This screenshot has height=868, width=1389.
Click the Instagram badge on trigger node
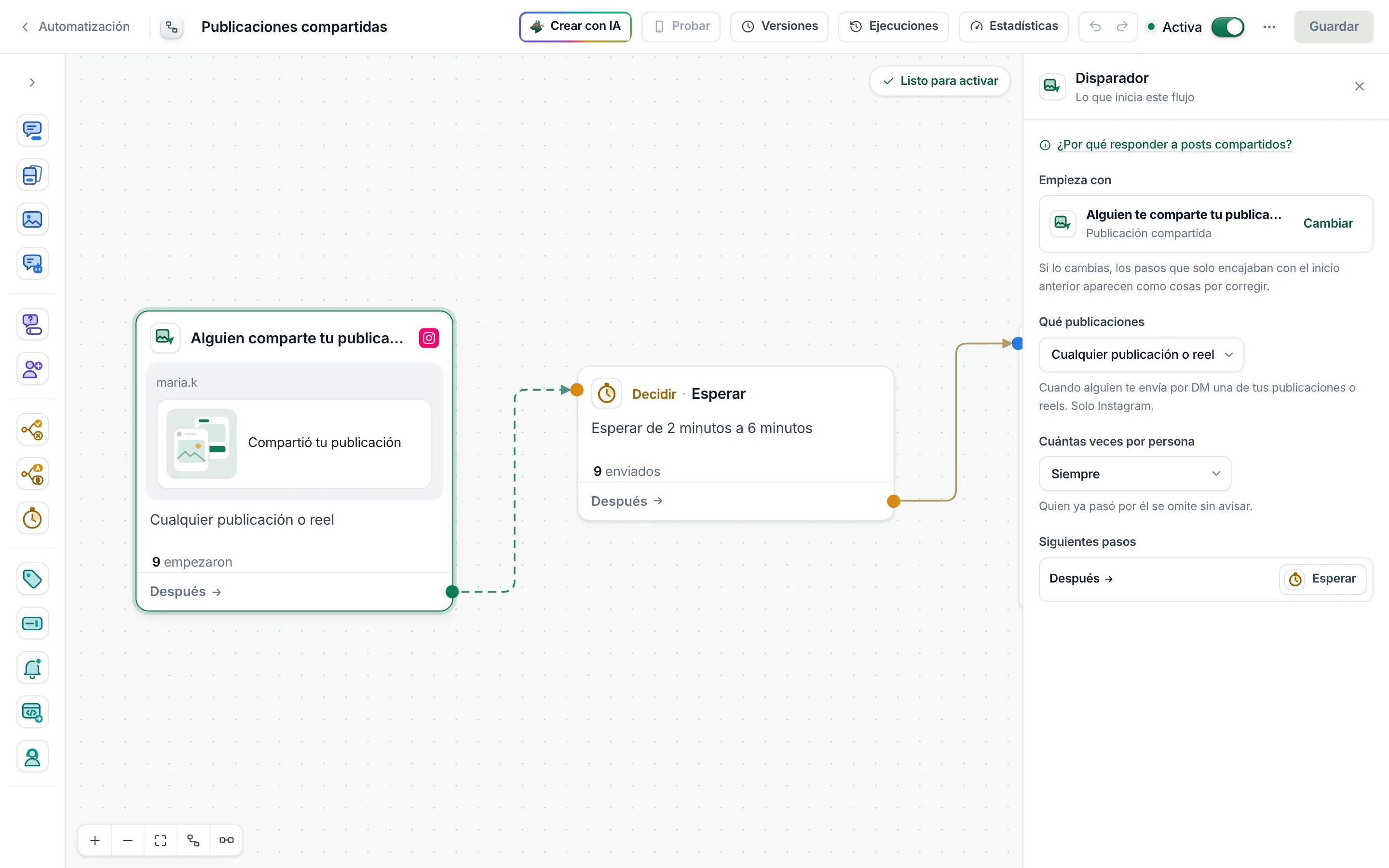429,338
